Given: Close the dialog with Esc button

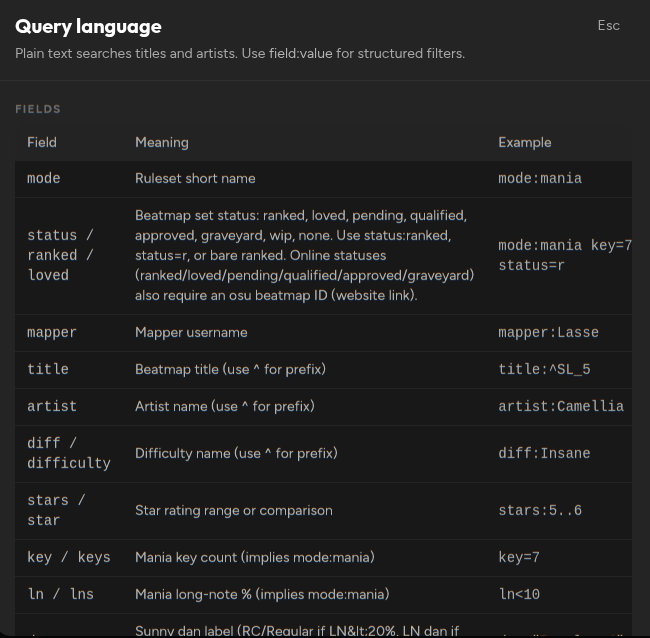Looking at the screenshot, I should click(x=609, y=26).
